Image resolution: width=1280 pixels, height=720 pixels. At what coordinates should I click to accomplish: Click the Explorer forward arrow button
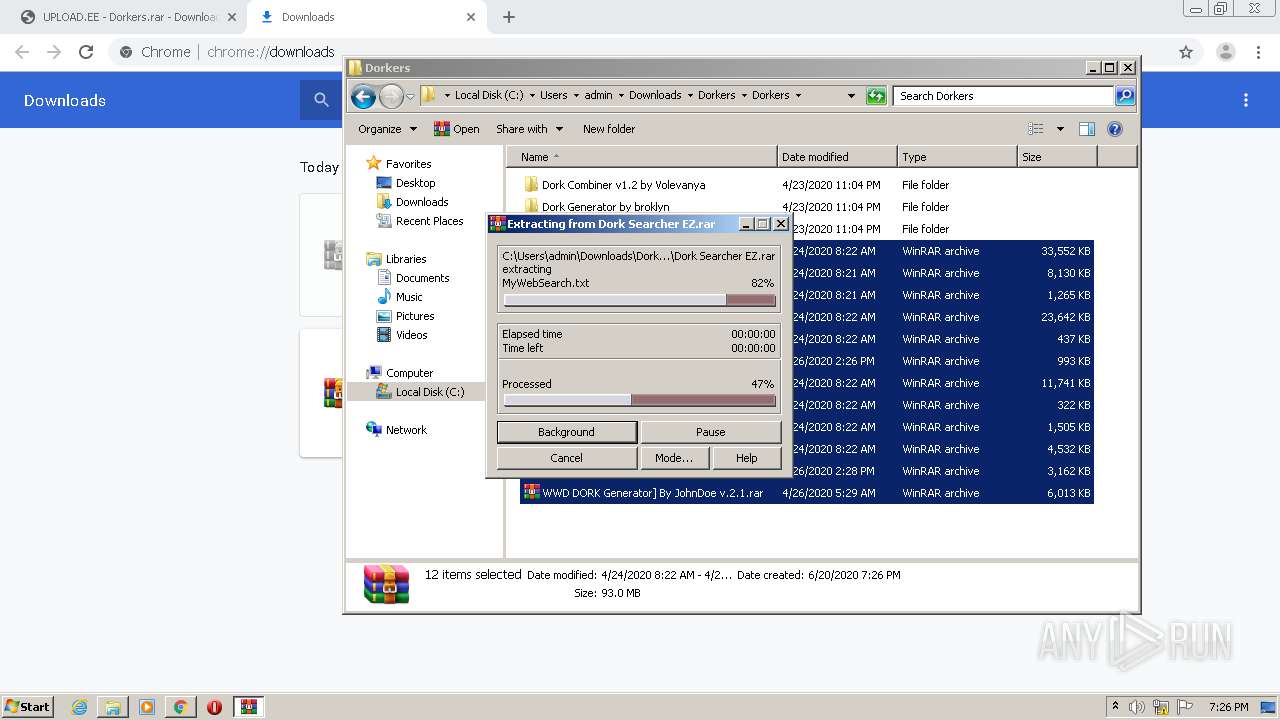pos(391,96)
